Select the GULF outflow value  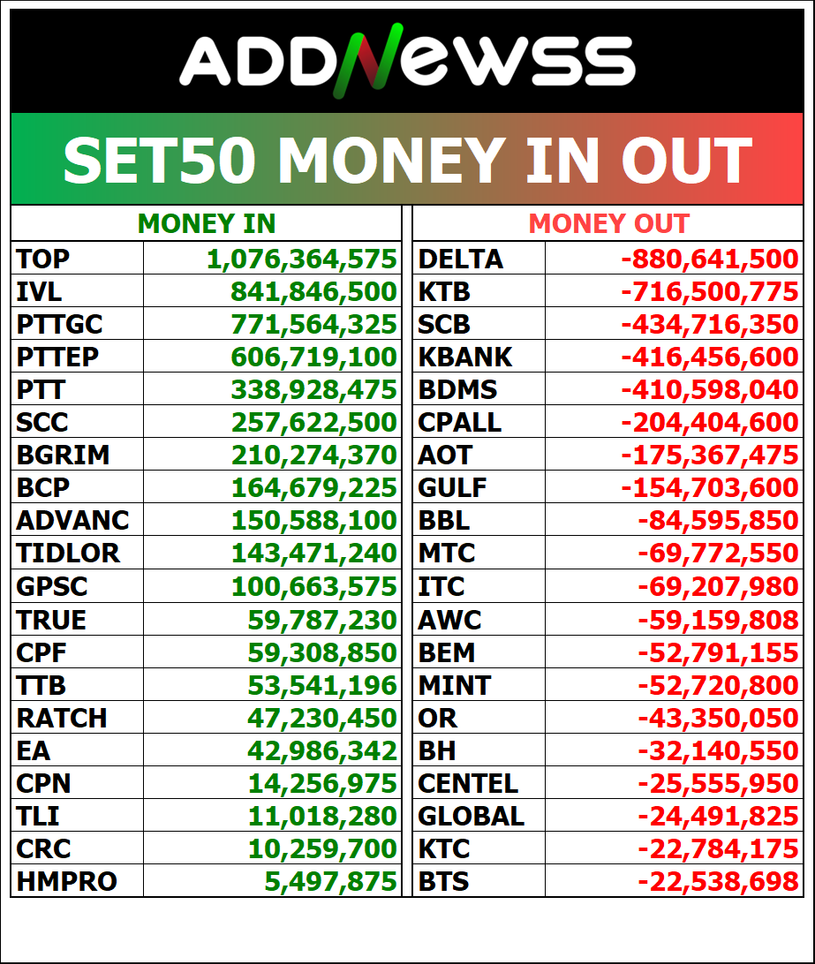tap(710, 488)
